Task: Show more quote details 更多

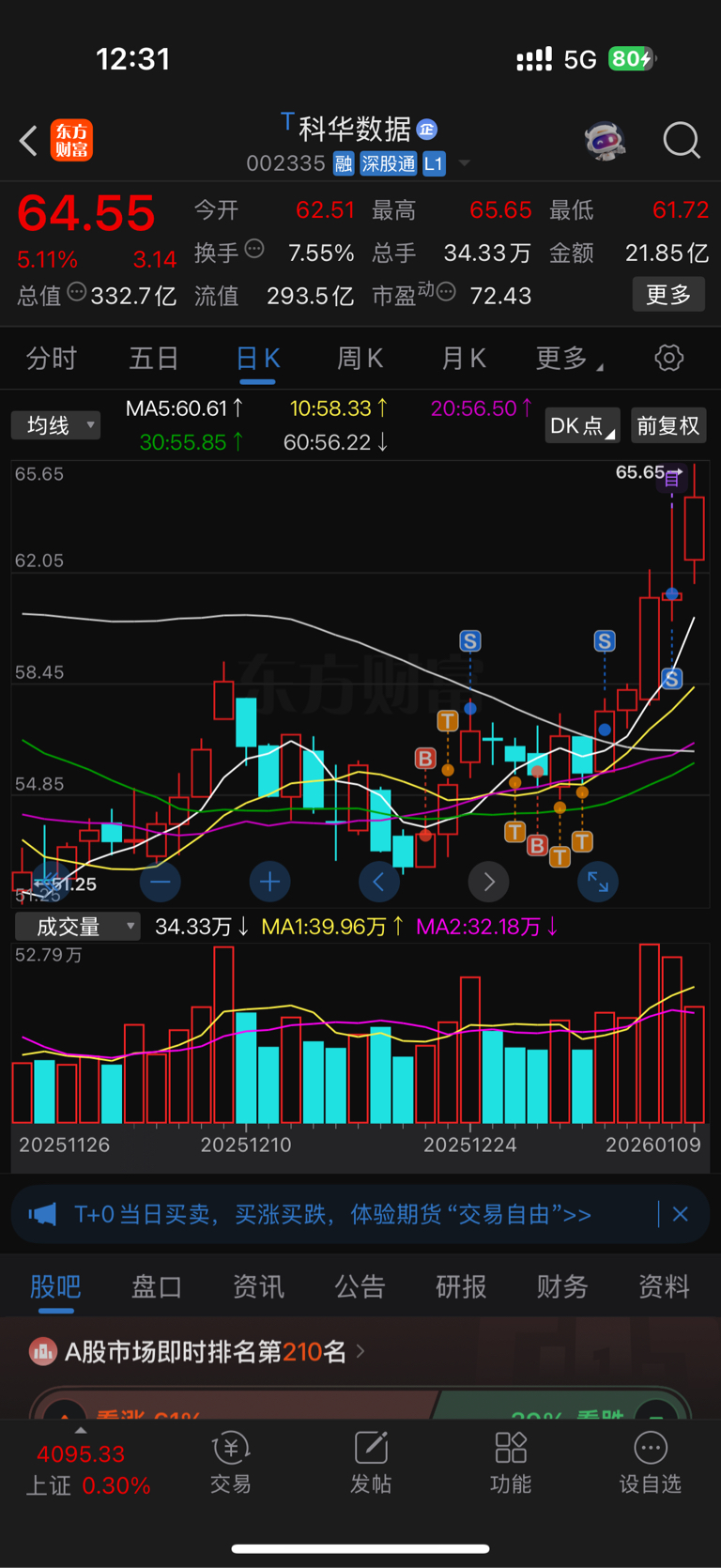Action: point(668,295)
